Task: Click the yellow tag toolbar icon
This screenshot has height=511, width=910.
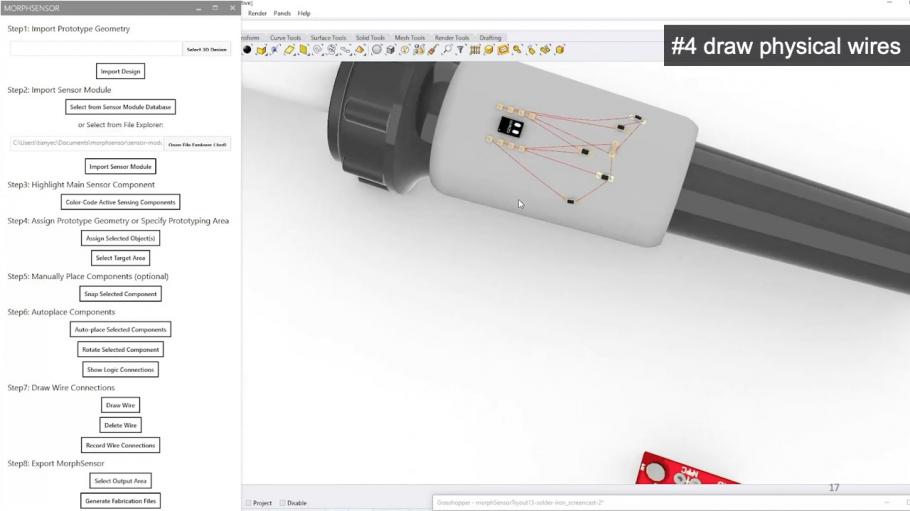Action: [532, 50]
